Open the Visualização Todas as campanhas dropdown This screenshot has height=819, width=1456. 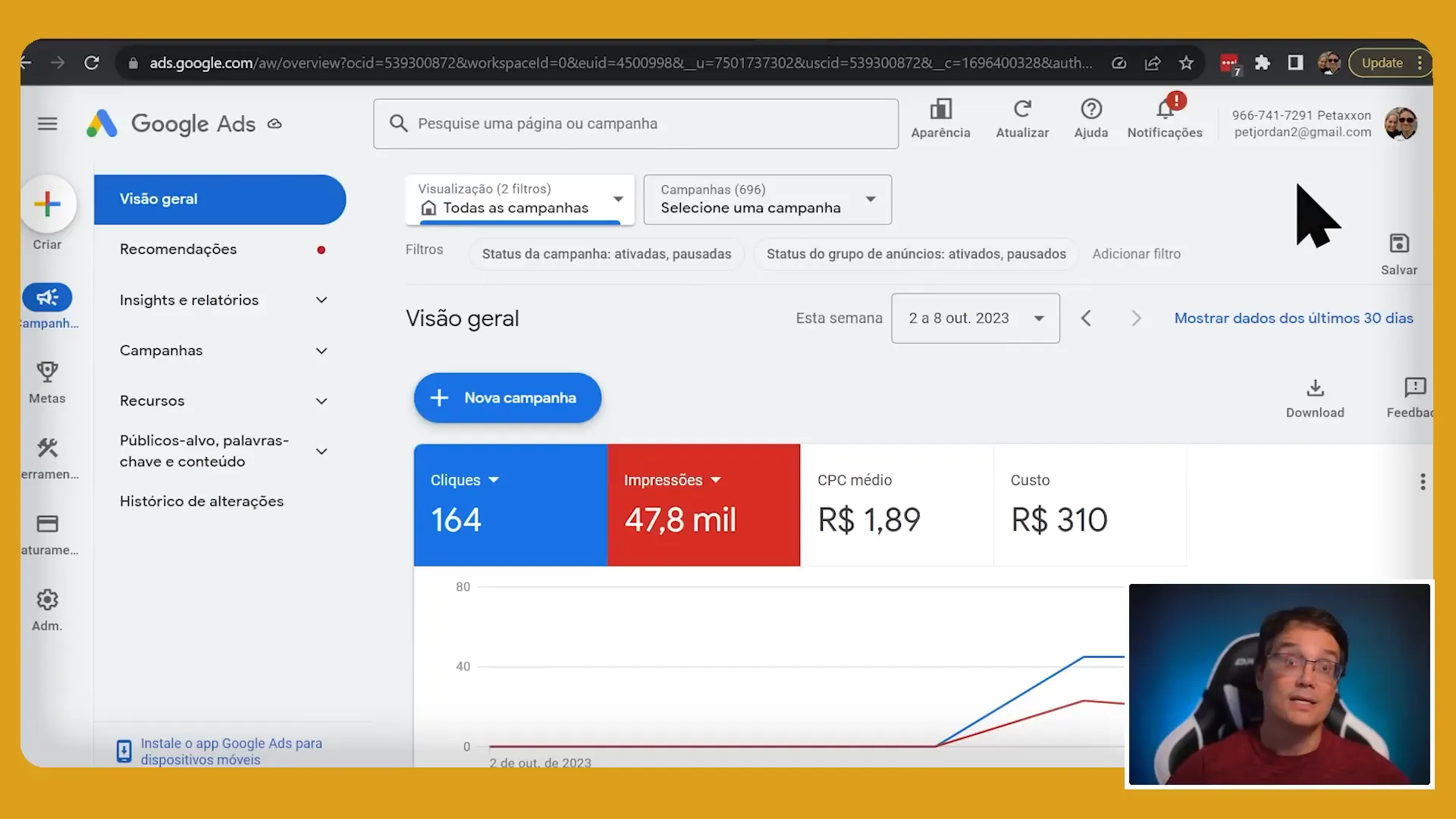pyautogui.click(x=519, y=199)
